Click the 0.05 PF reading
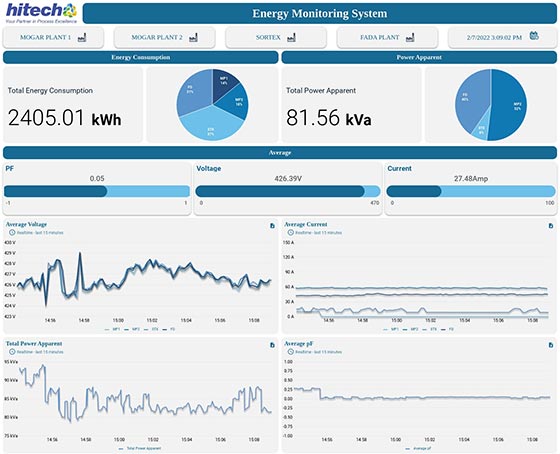 97,179
